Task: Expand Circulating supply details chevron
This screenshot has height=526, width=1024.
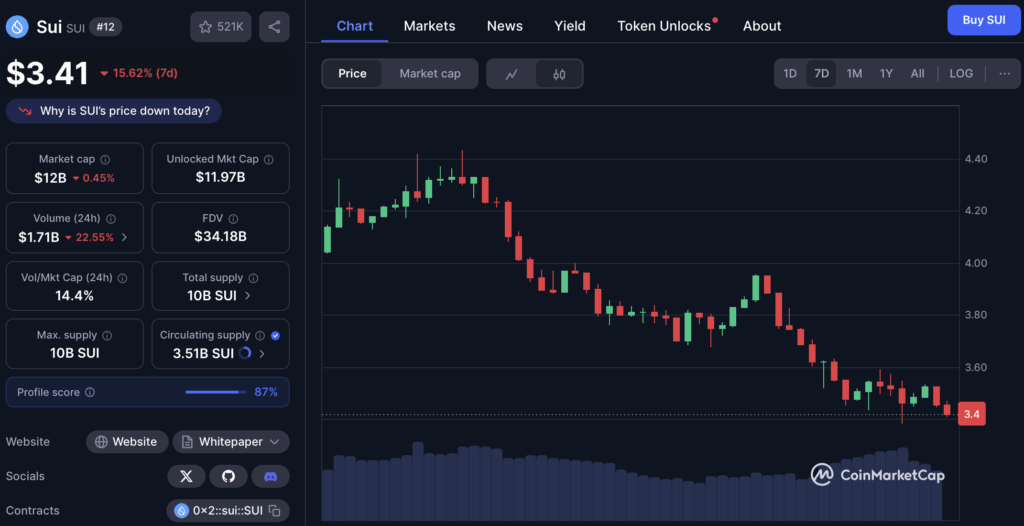Action: [262, 353]
